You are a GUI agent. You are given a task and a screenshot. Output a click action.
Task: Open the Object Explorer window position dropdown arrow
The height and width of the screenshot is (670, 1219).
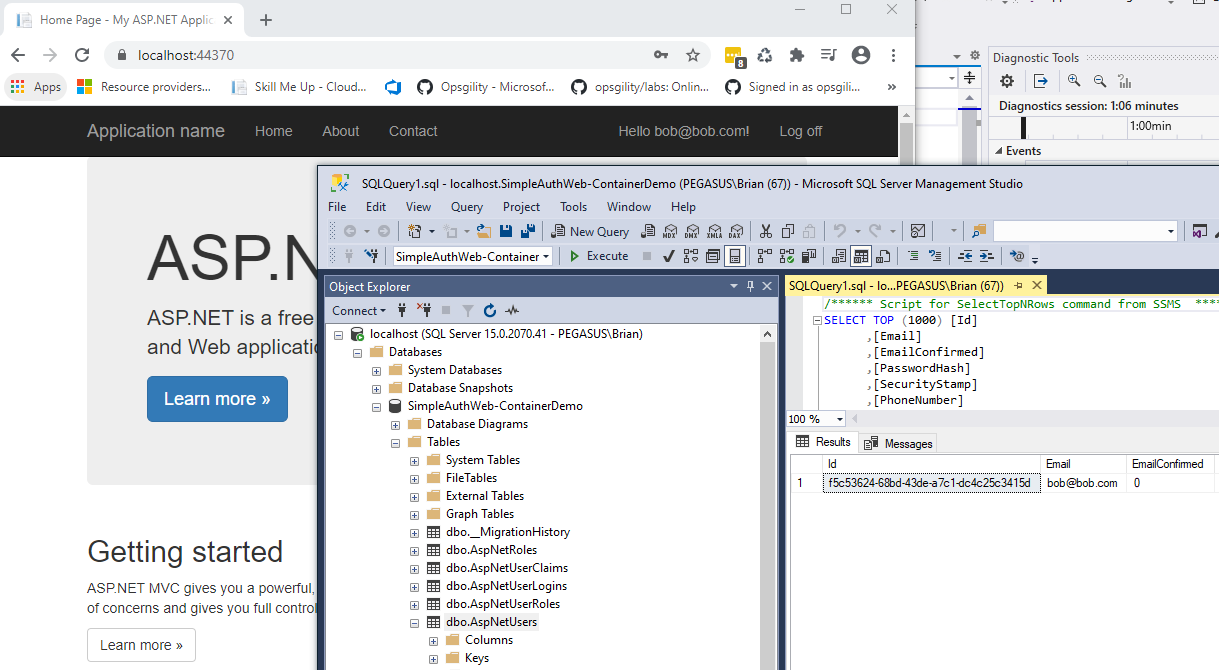[733, 287]
